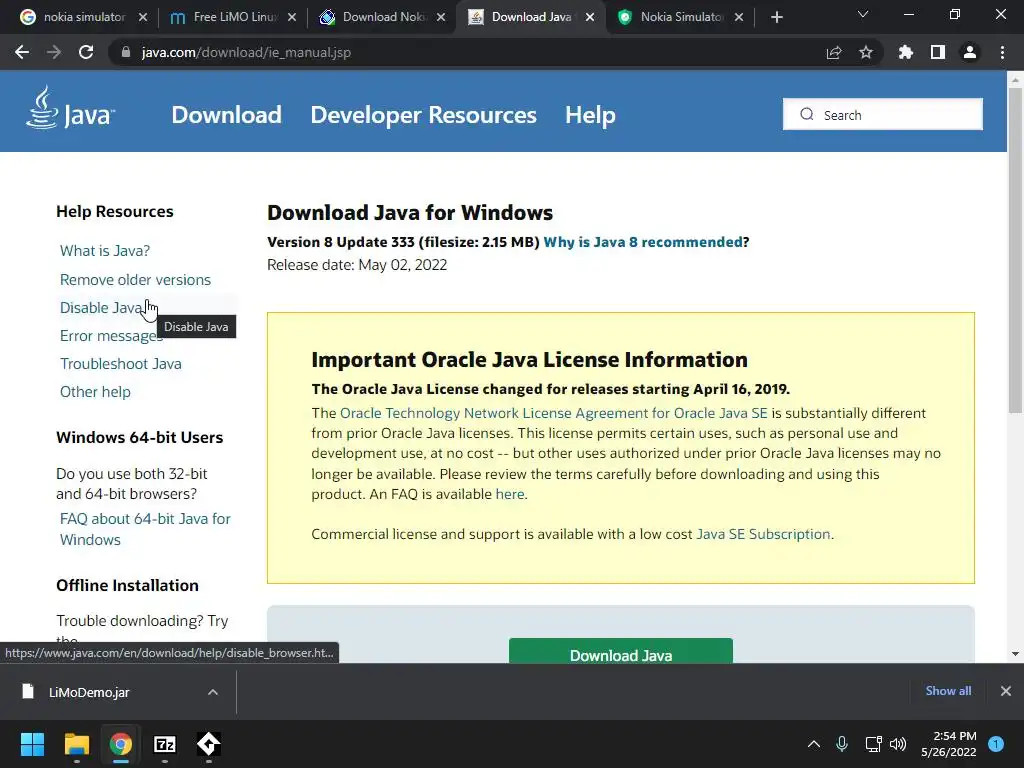This screenshot has height=768, width=1024.
Task: Click the page vertical scrollbar thumb
Action: coord(1015,248)
